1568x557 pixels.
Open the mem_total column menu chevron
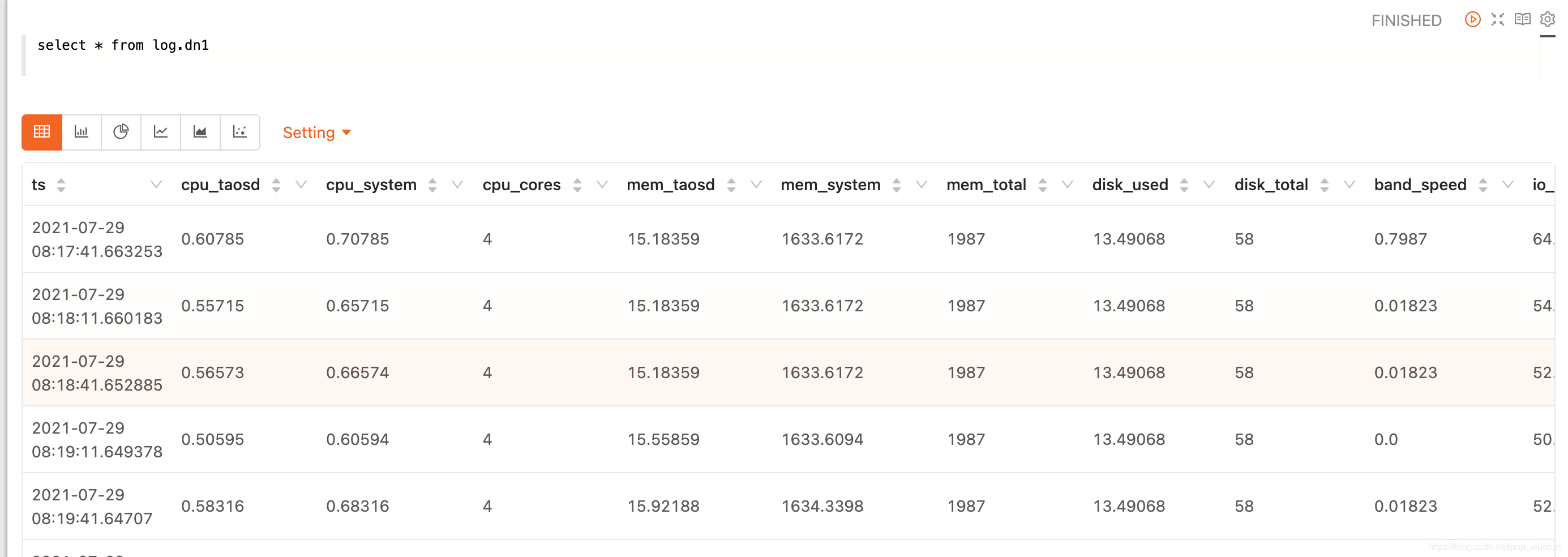click(1067, 185)
